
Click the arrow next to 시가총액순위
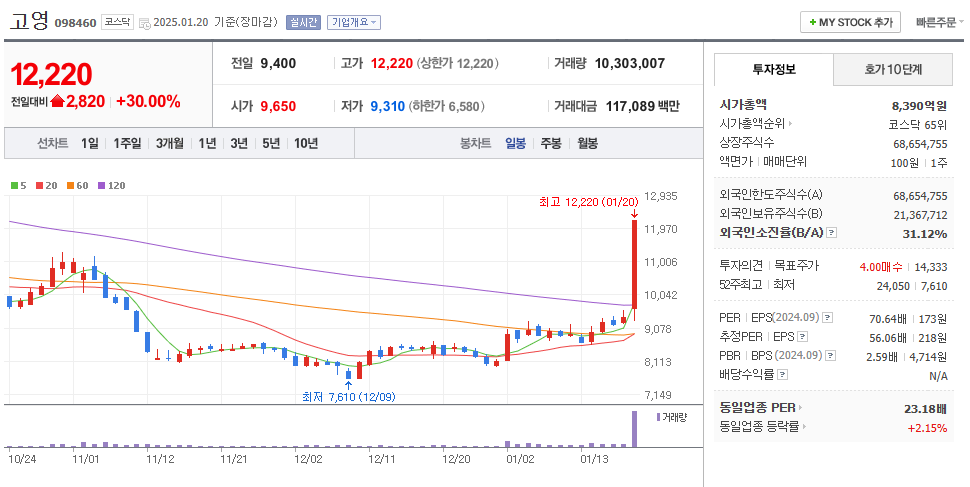[791, 124]
